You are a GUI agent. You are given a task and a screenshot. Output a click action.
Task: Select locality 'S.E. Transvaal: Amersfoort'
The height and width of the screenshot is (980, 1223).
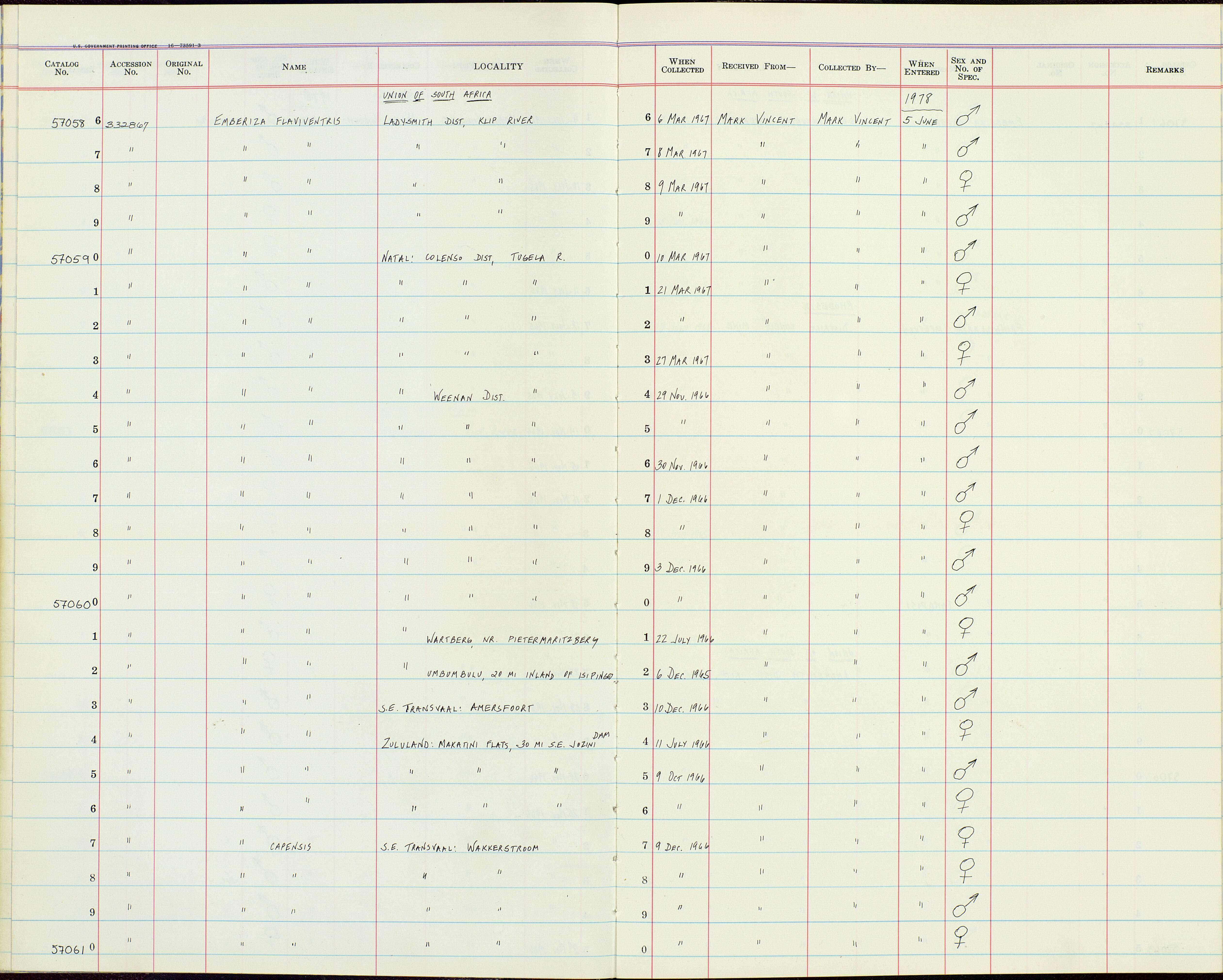click(x=457, y=708)
